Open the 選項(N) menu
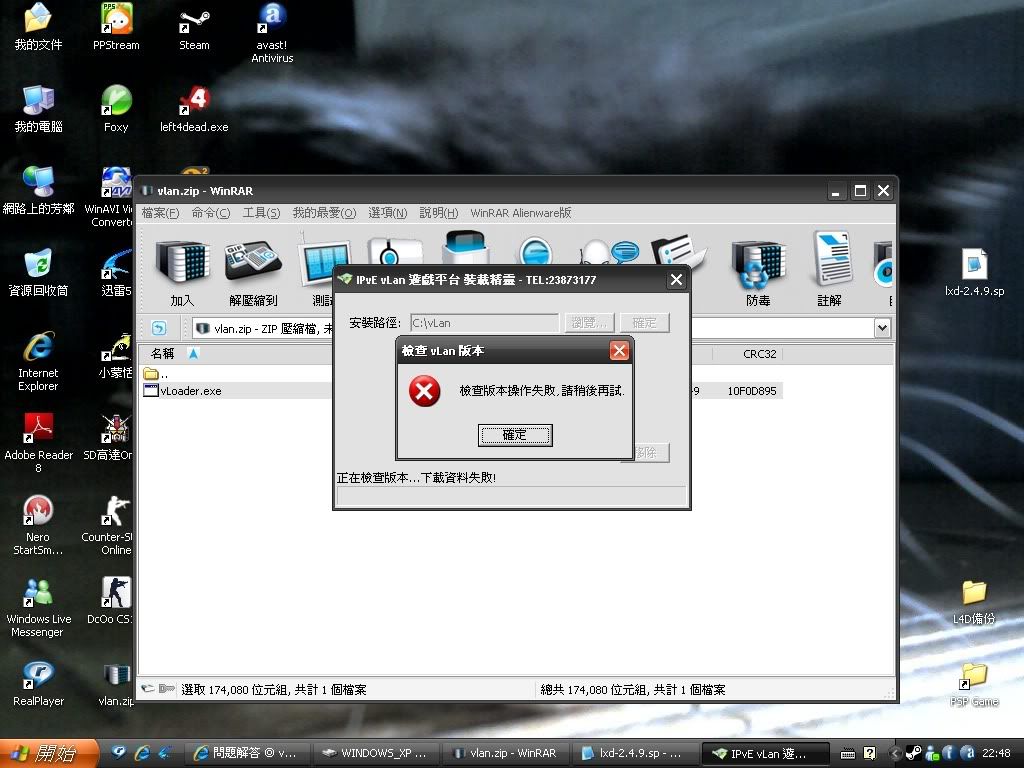Screen dimensions: 1024x768 pyautogui.click(x=387, y=213)
